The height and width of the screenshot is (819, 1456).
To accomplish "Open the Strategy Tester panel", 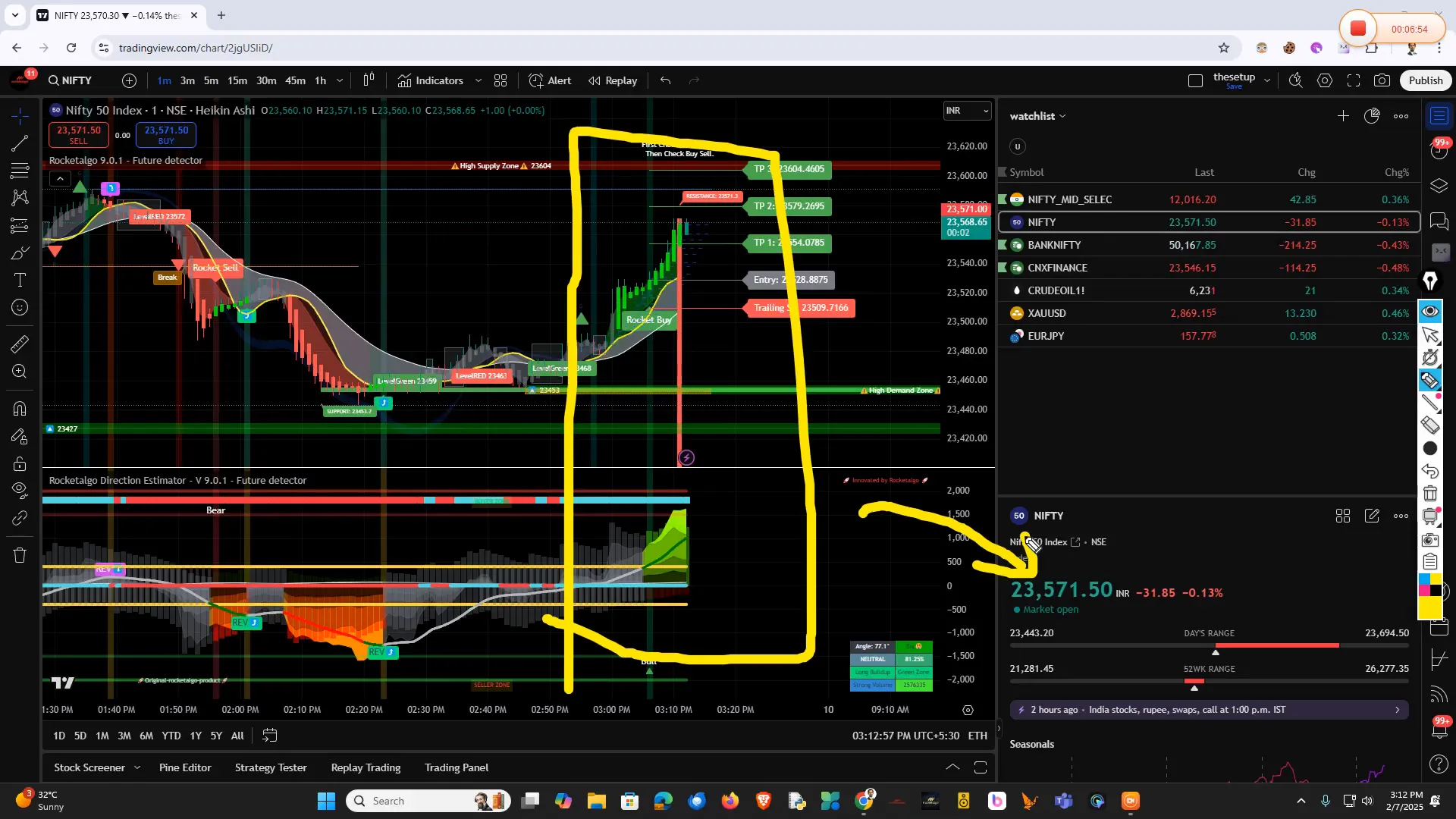I will (x=271, y=767).
